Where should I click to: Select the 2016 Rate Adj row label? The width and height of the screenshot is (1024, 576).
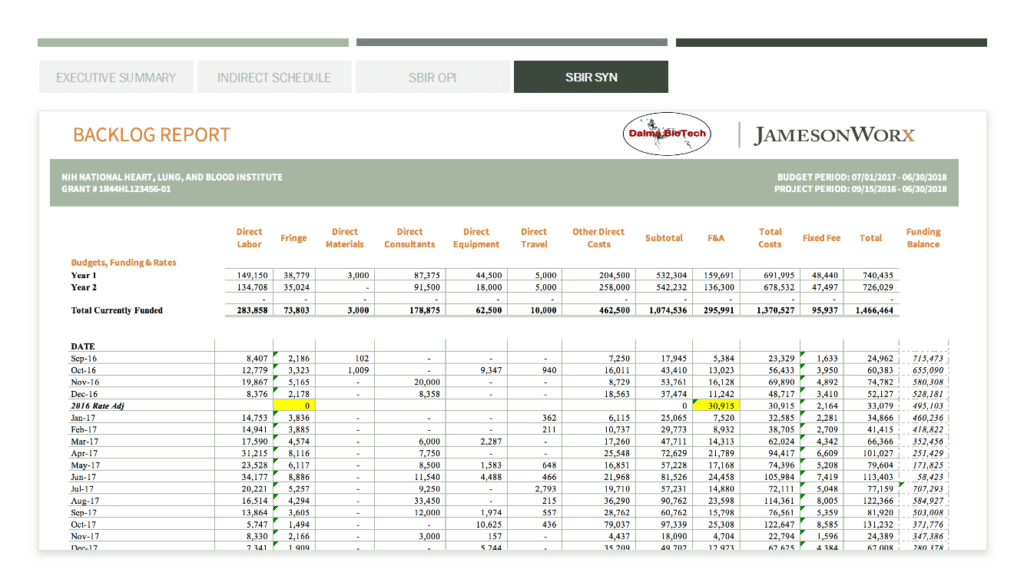coord(97,406)
